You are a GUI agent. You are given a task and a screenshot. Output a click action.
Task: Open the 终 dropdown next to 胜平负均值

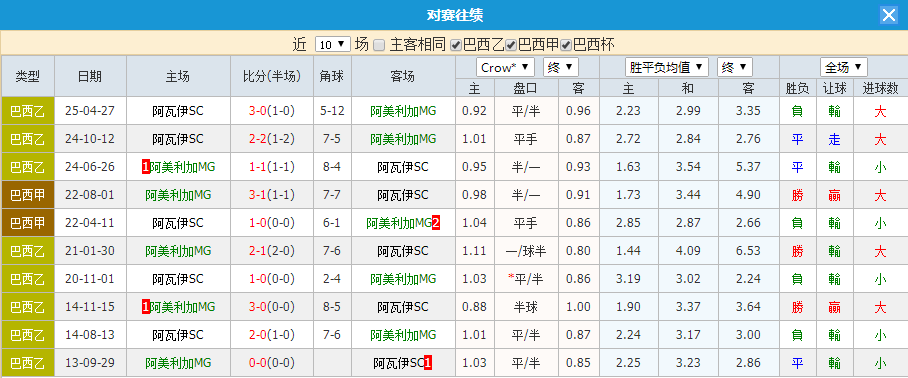coord(734,67)
